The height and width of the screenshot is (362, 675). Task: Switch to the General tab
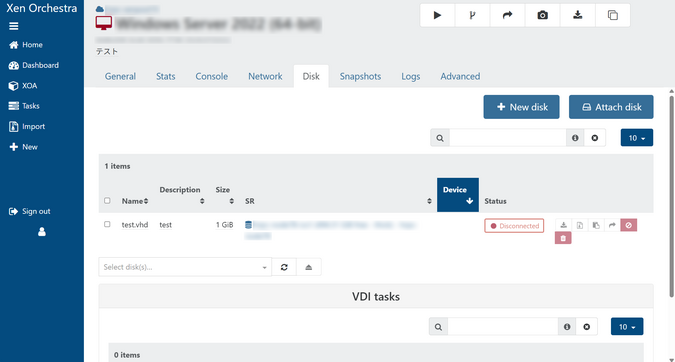coord(120,76)
